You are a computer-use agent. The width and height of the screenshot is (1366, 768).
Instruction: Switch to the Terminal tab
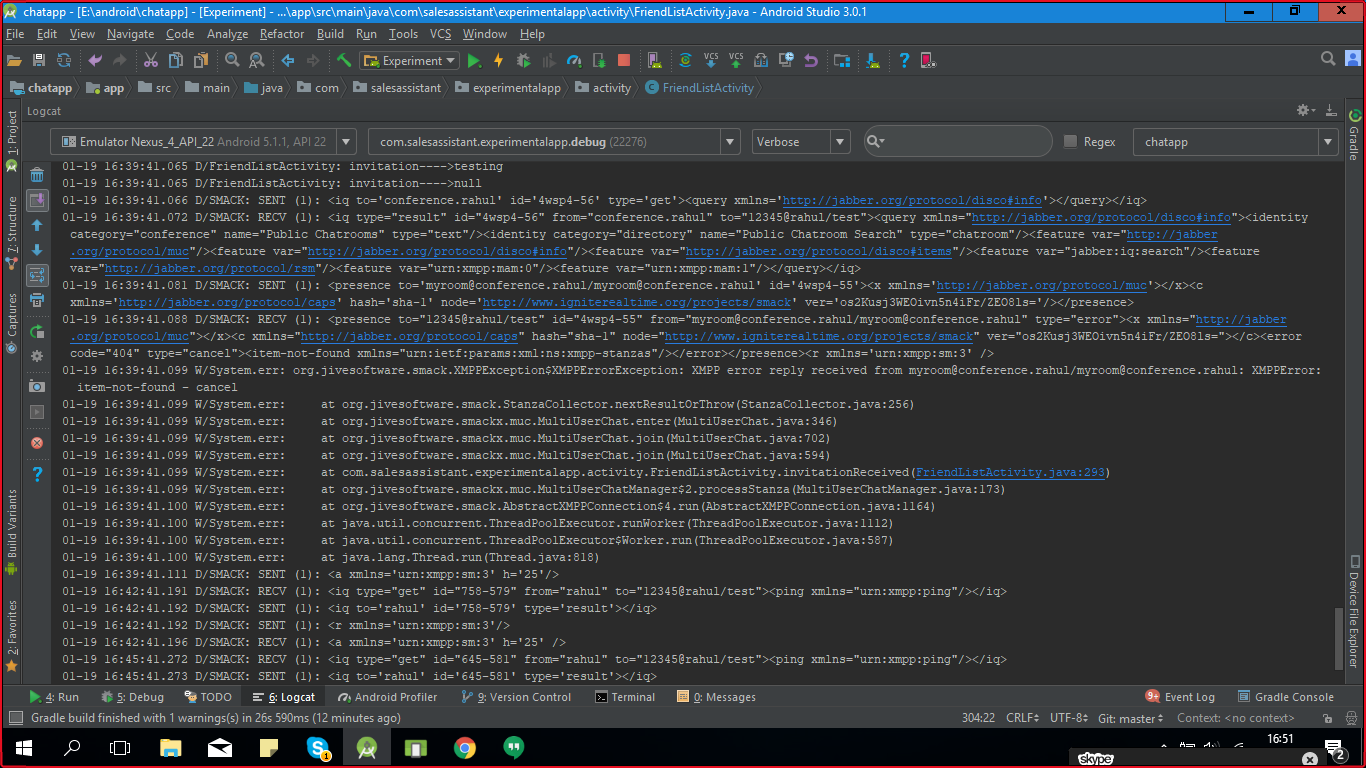pos(625,697)
